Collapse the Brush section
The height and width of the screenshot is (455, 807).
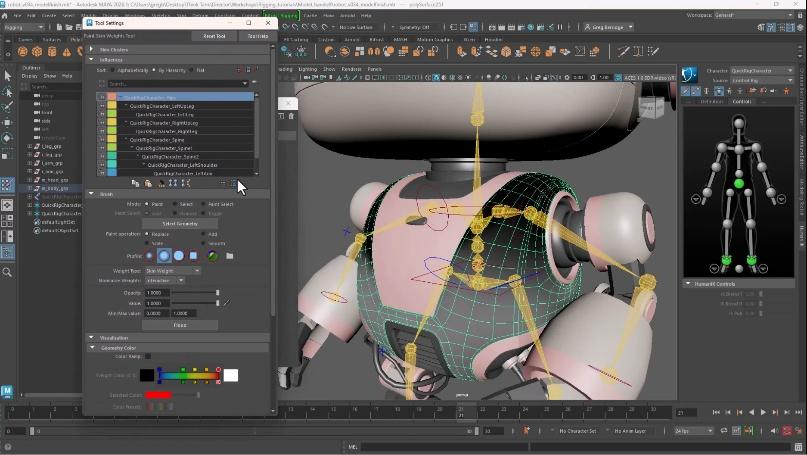click(x=92, y=194)
